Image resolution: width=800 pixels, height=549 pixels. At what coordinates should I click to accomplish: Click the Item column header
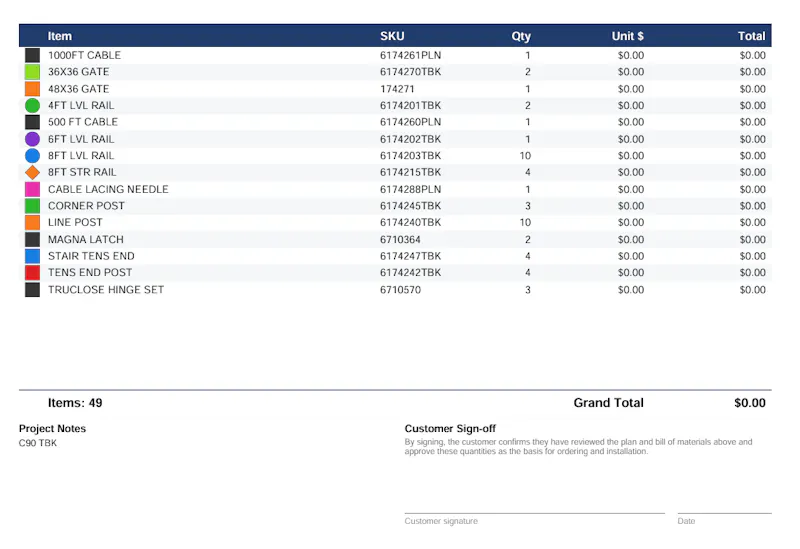60,36
